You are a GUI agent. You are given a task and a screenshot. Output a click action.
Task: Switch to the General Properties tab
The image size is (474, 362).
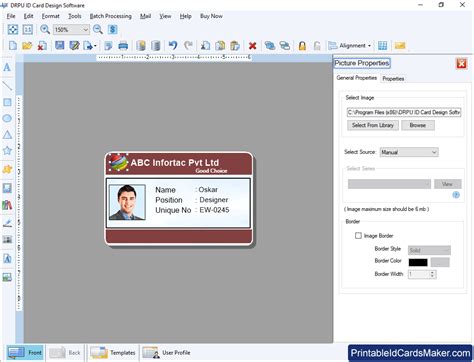coord(356,78)
